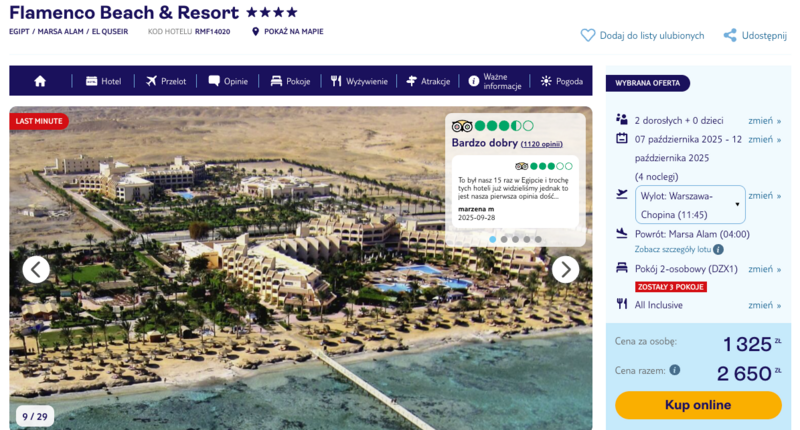Select the second review carousel dot

pos(504,239)
